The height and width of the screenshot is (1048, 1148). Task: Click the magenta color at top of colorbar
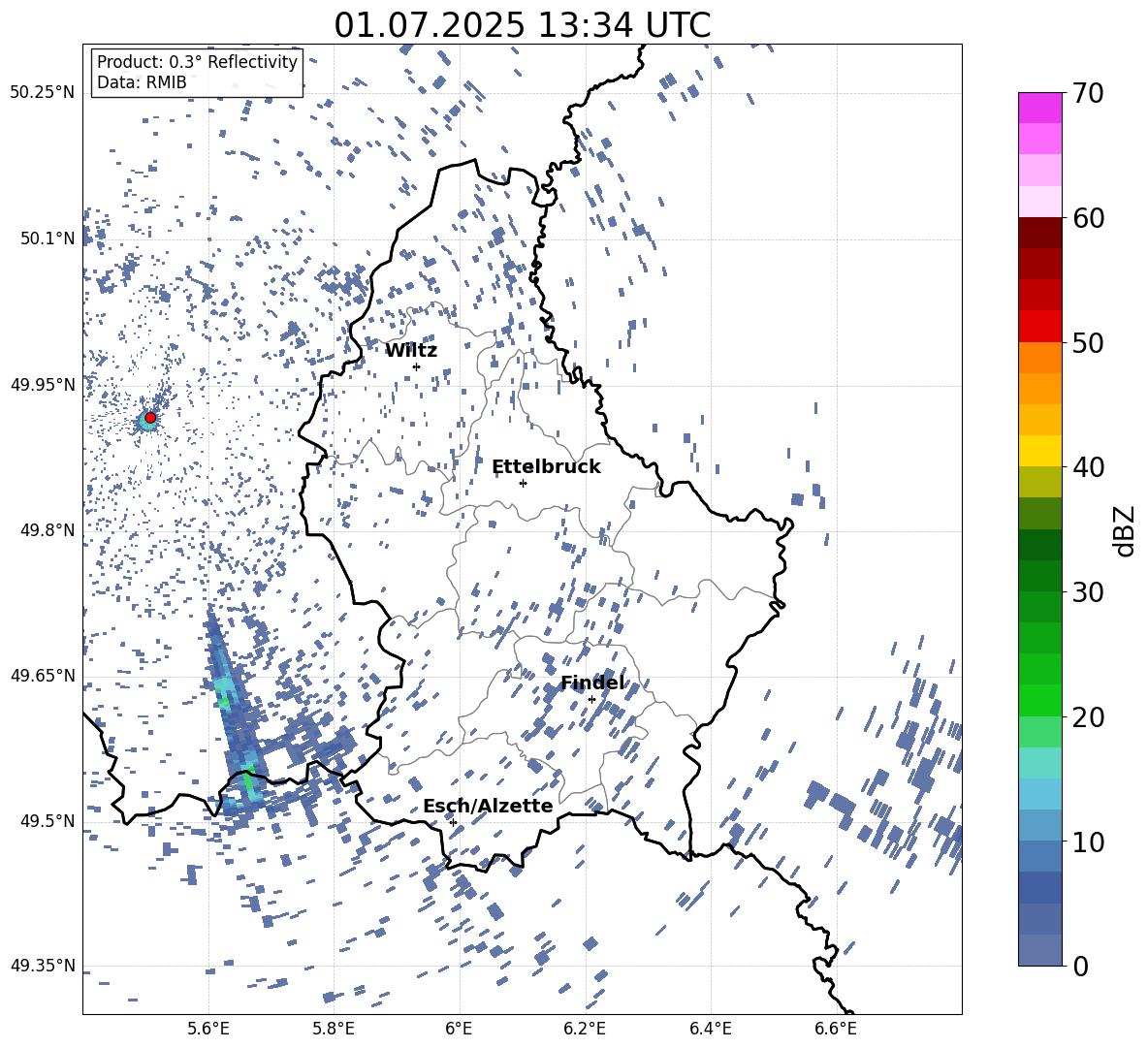click(x=1039, y=108)
